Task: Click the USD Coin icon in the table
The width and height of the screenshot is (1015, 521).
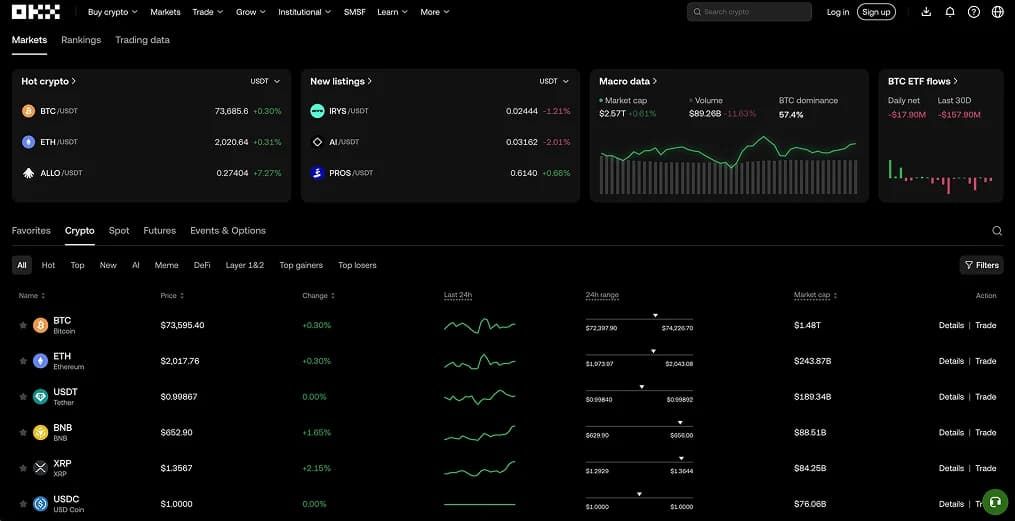Action: [41, 504]
